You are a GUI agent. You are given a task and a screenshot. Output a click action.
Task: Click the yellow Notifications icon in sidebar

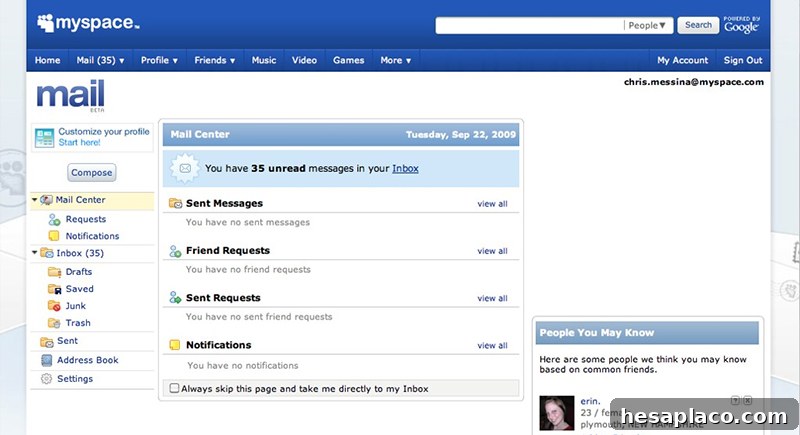tap(54, 236)
